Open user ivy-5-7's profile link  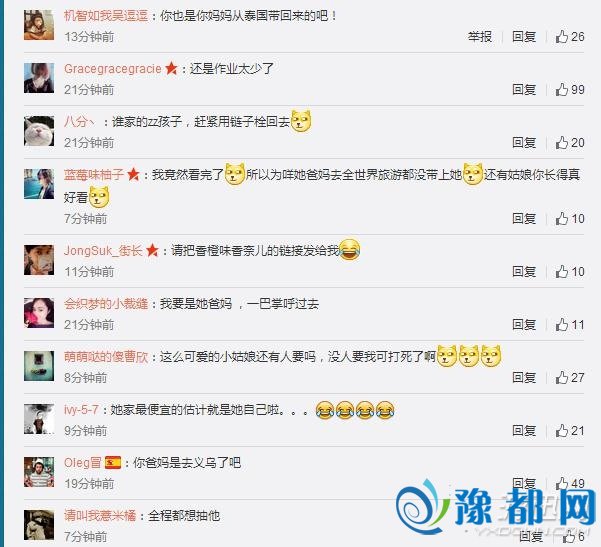click(x=81, y=410)
